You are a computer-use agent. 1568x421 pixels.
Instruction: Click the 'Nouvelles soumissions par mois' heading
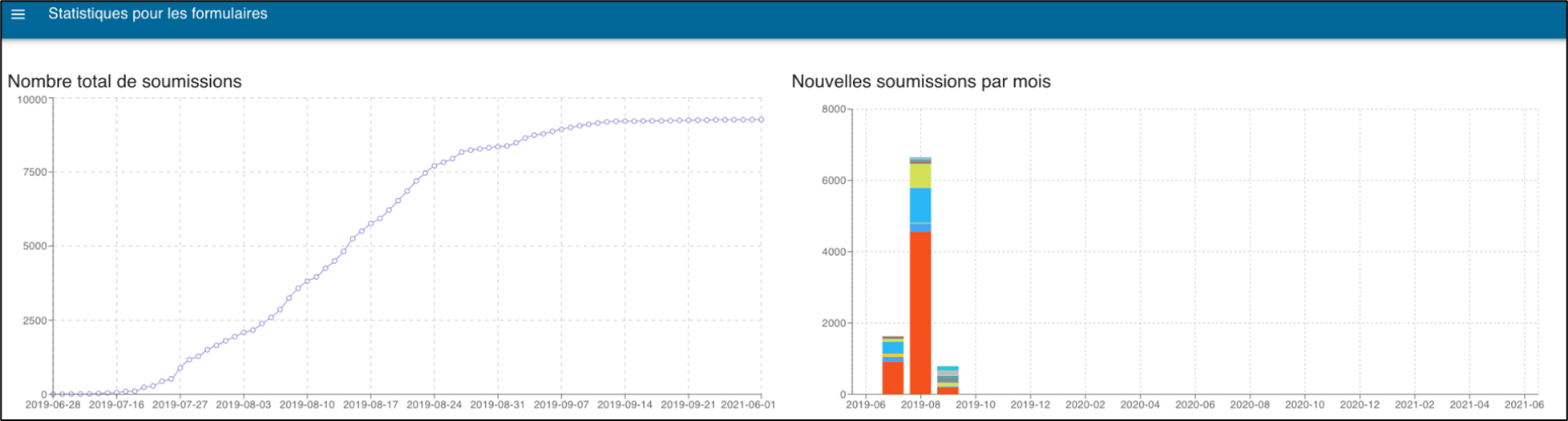click(921, 82)
